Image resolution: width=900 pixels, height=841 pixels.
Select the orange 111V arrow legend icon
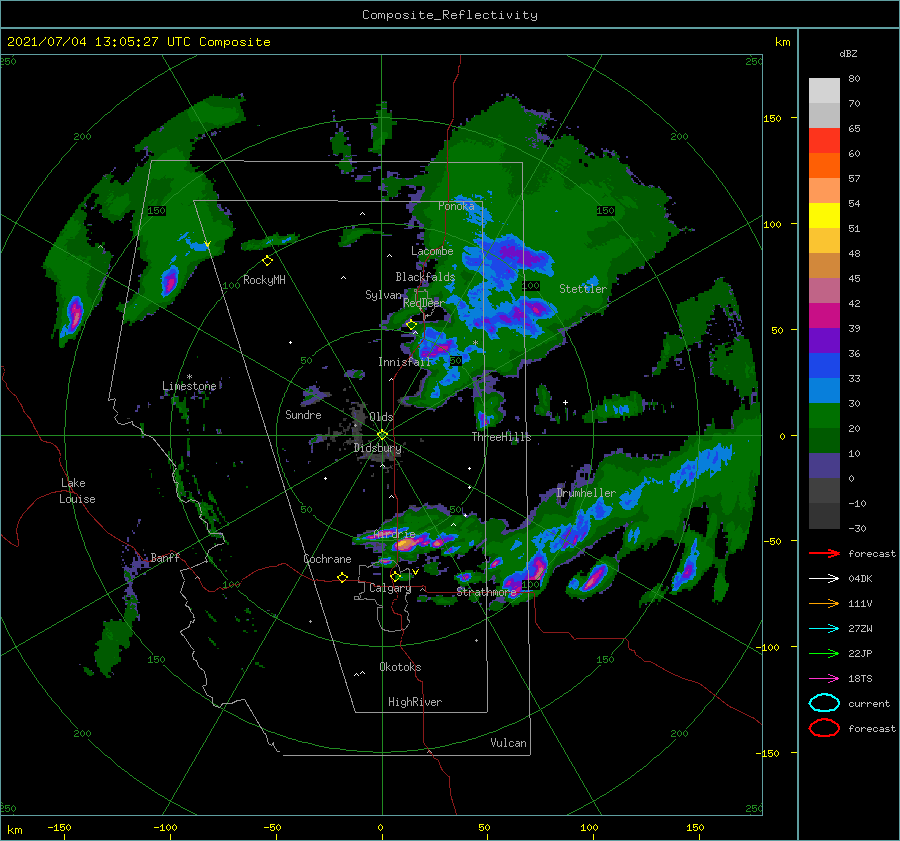pos(824,603)
